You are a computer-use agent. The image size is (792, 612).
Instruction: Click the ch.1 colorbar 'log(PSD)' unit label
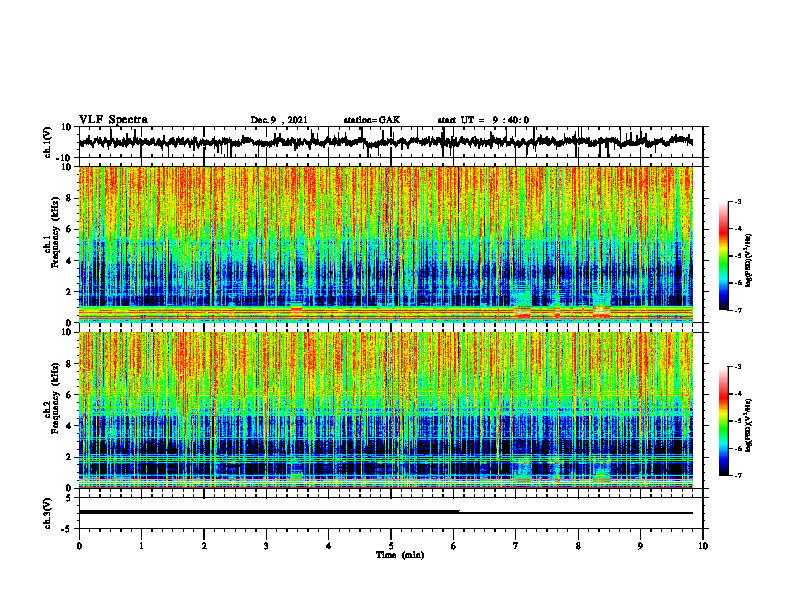click(748, 261)
